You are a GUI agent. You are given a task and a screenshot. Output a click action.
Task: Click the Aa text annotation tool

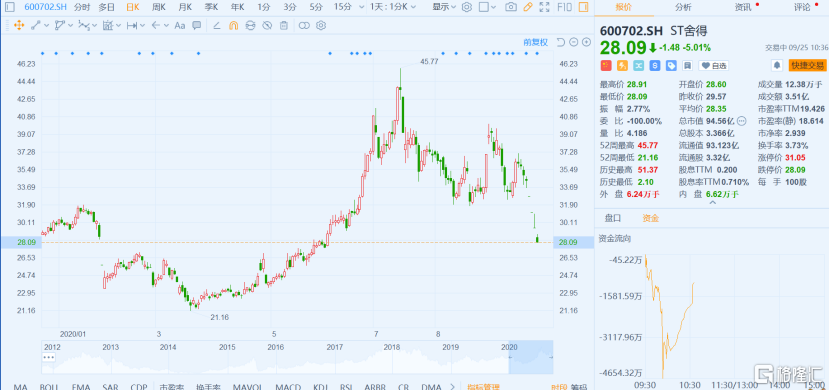pyautogui.click(x=180, y=25)
